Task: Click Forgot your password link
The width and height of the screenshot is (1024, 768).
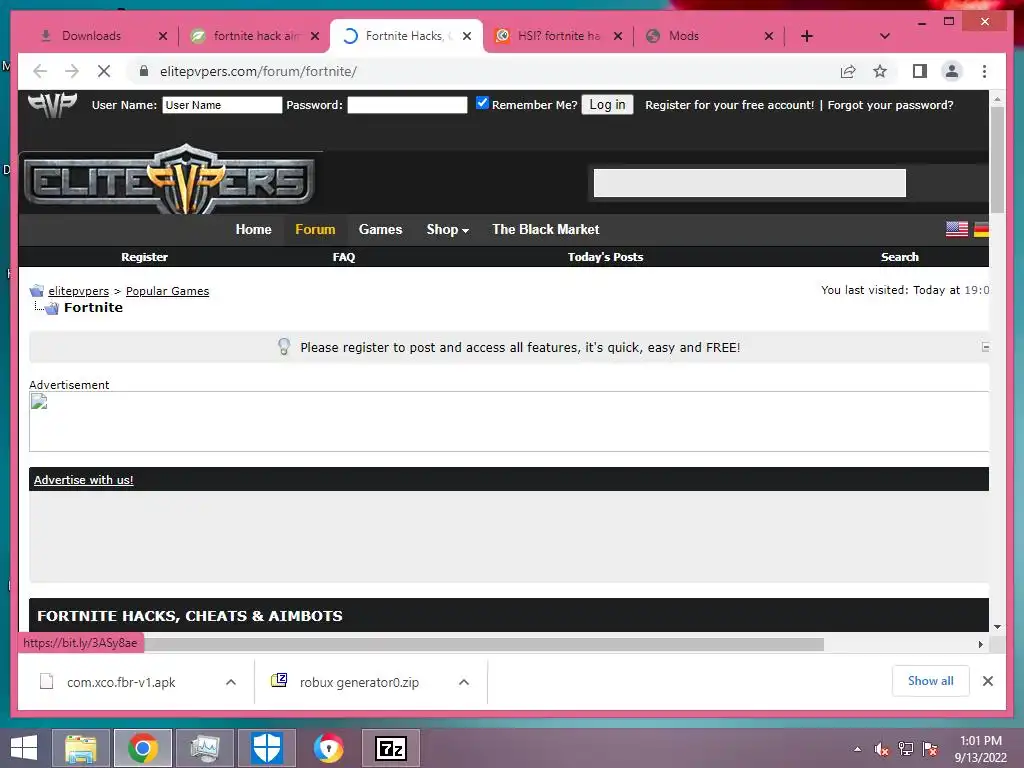Action: 890,105
